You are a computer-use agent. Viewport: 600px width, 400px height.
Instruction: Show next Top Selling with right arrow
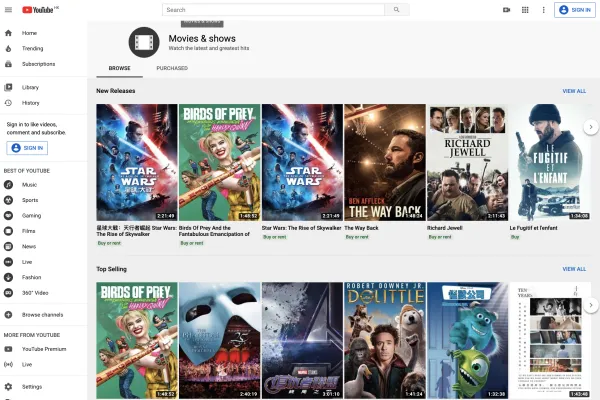(591, 305)
